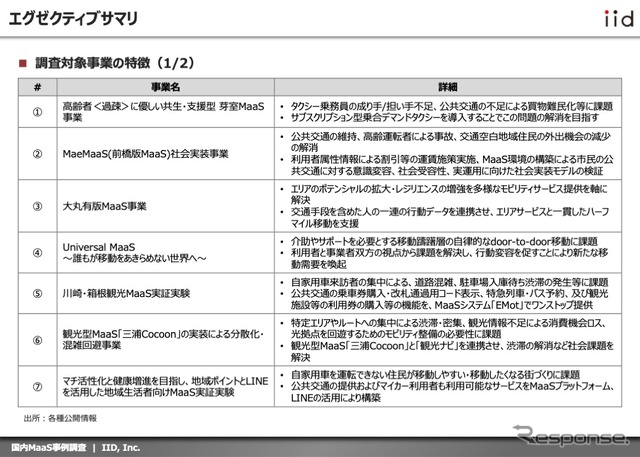The width and height of the screenshot is (640, 457).
Task: Click row number ⑤ cell
Action: pyautogui.click(x=38, y=293)
